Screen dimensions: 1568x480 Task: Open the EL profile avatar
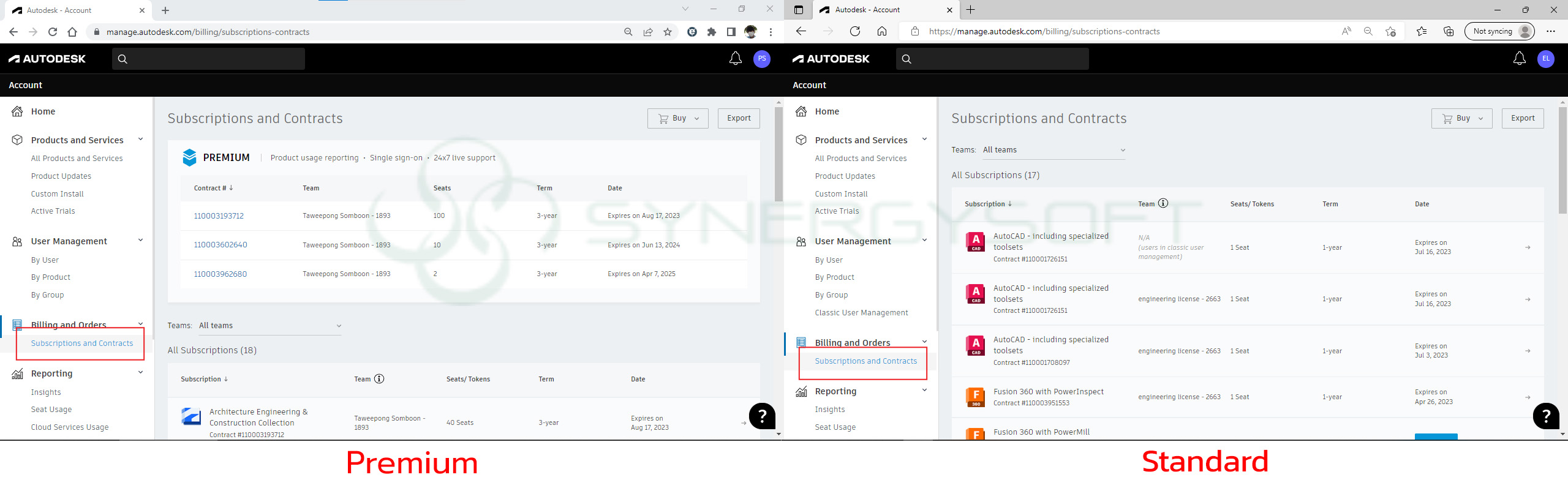pyautogui.click(x=1545, y=59)
